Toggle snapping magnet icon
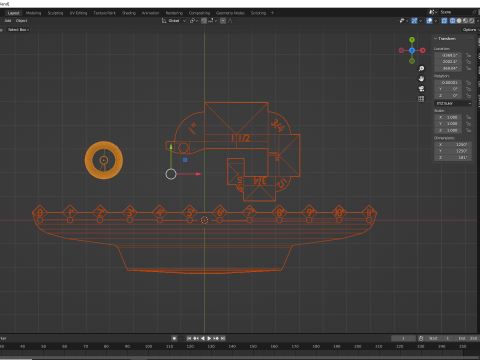The image size is (480, 360). (204, 21)
